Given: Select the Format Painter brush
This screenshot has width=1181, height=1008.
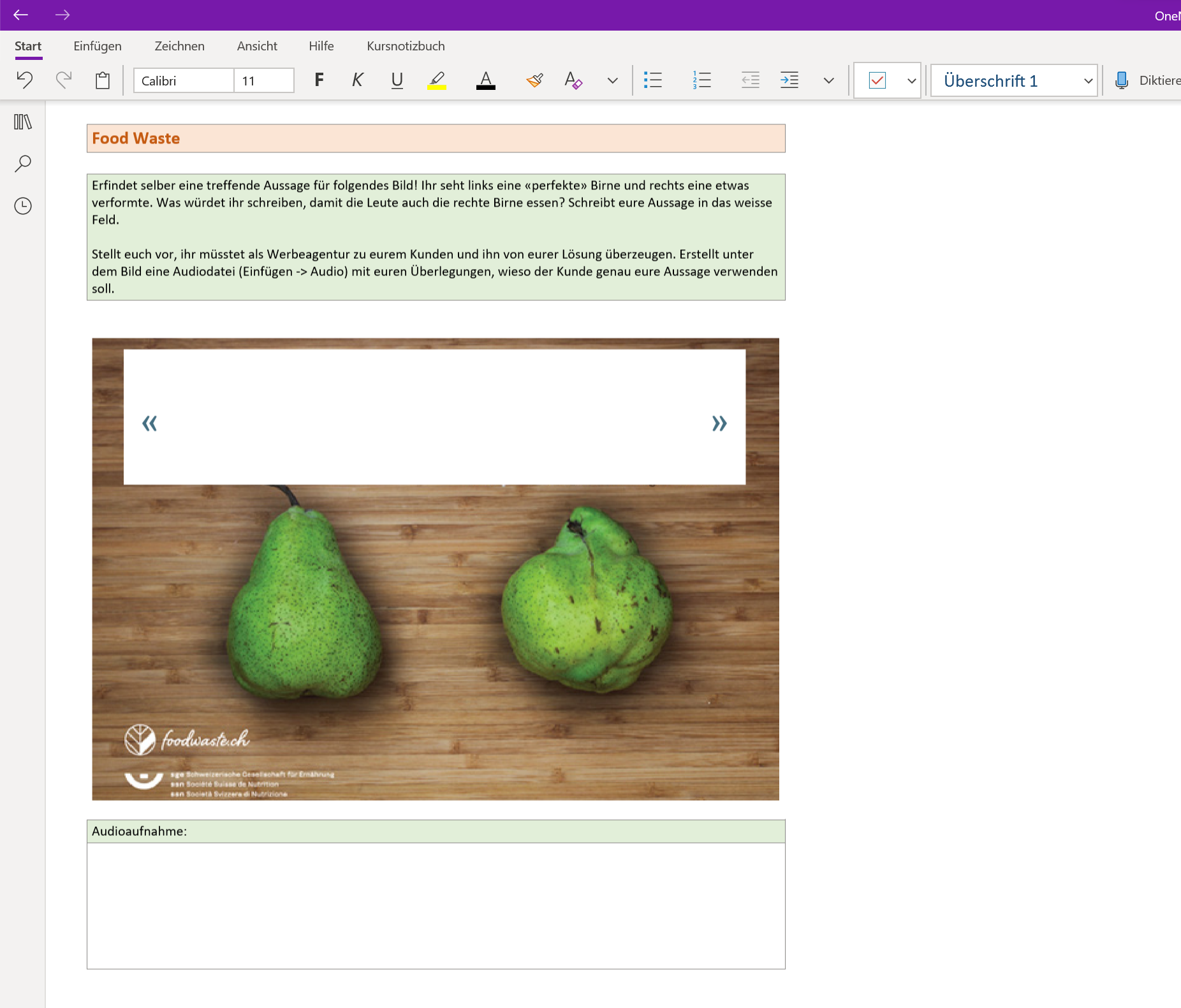Looking at the screenshot, I should click(x=534, y=80).
